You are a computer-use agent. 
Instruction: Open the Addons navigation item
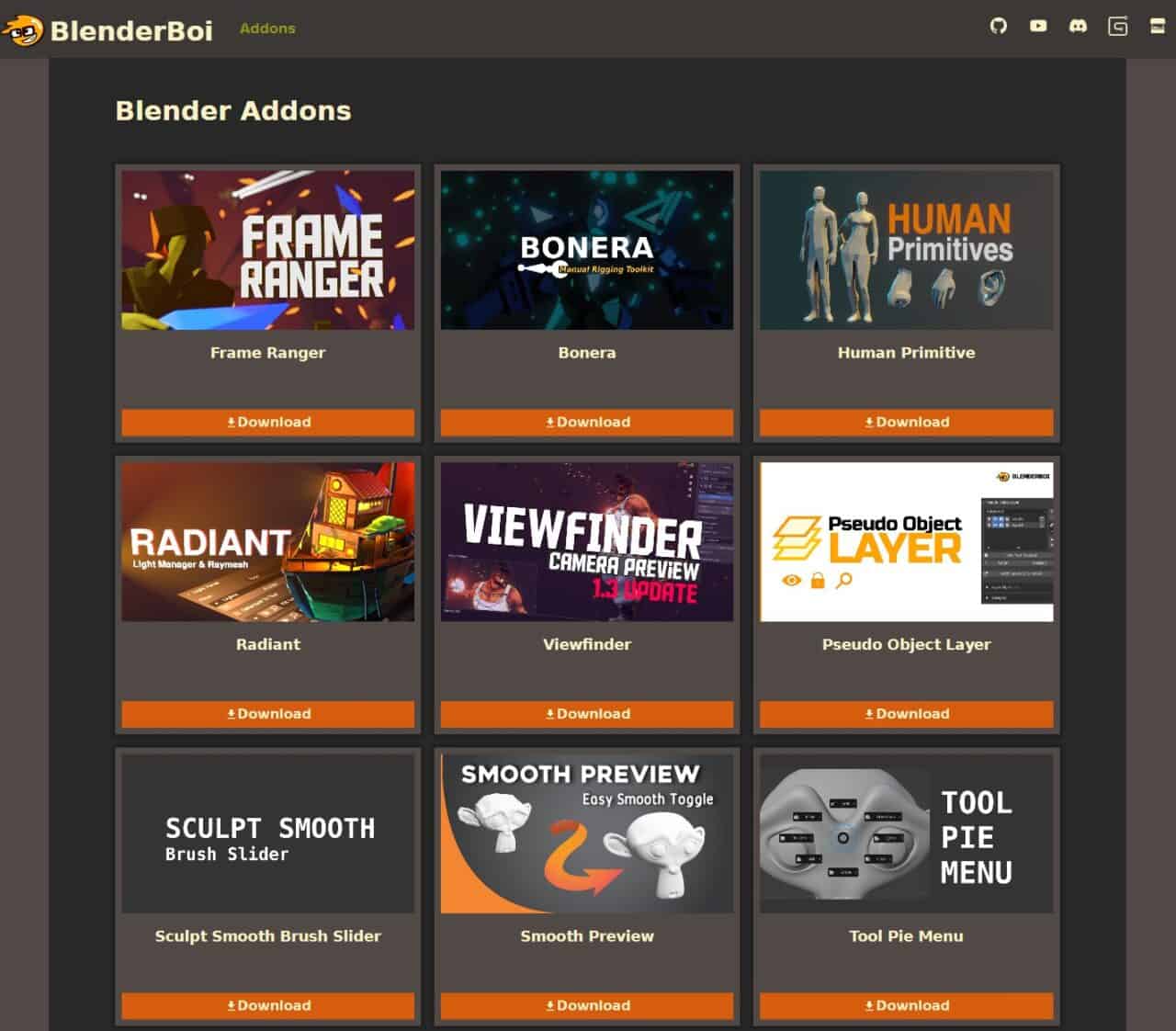point(267,28)
